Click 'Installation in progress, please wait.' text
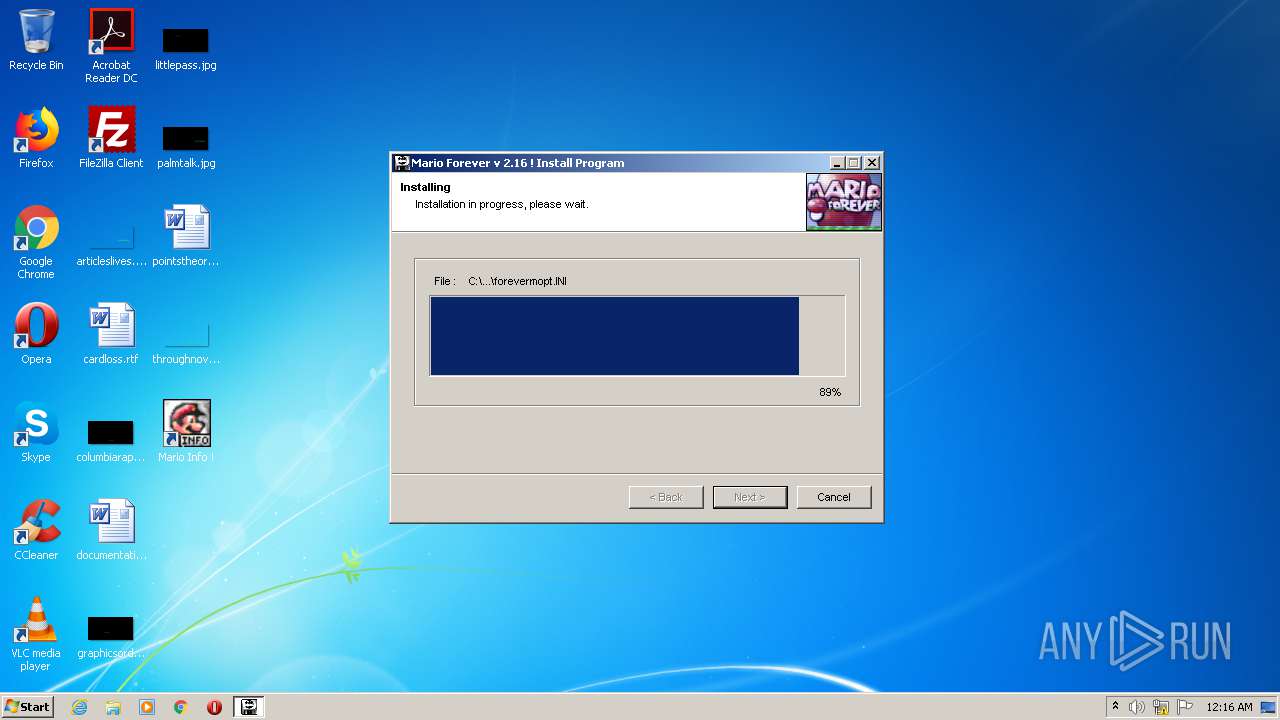This screenshot has width=1280, height=720. (x=502, y=204)
